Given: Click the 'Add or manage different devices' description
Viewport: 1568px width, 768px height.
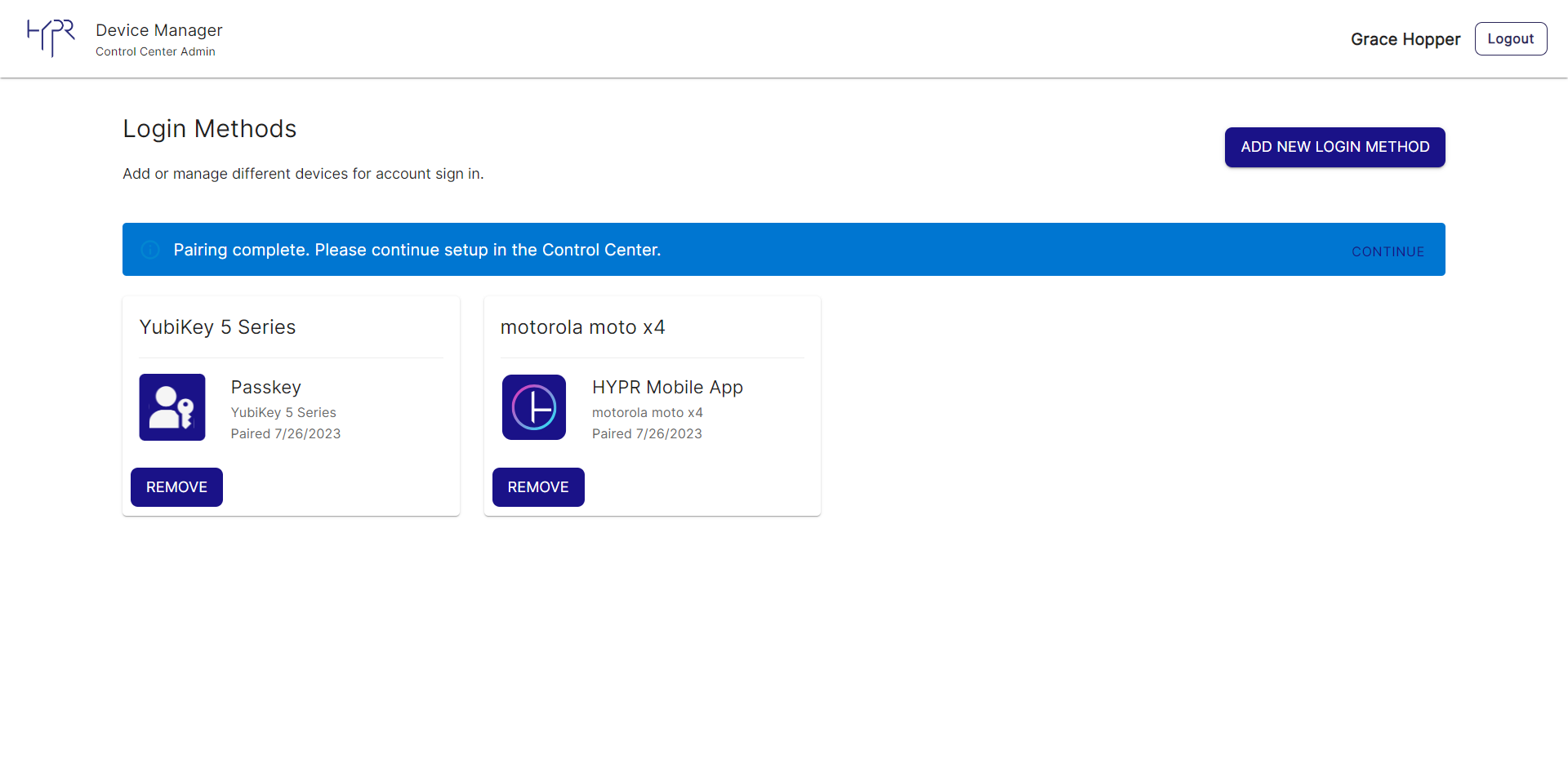Looking at the screenshot, I should click(303, 174).
